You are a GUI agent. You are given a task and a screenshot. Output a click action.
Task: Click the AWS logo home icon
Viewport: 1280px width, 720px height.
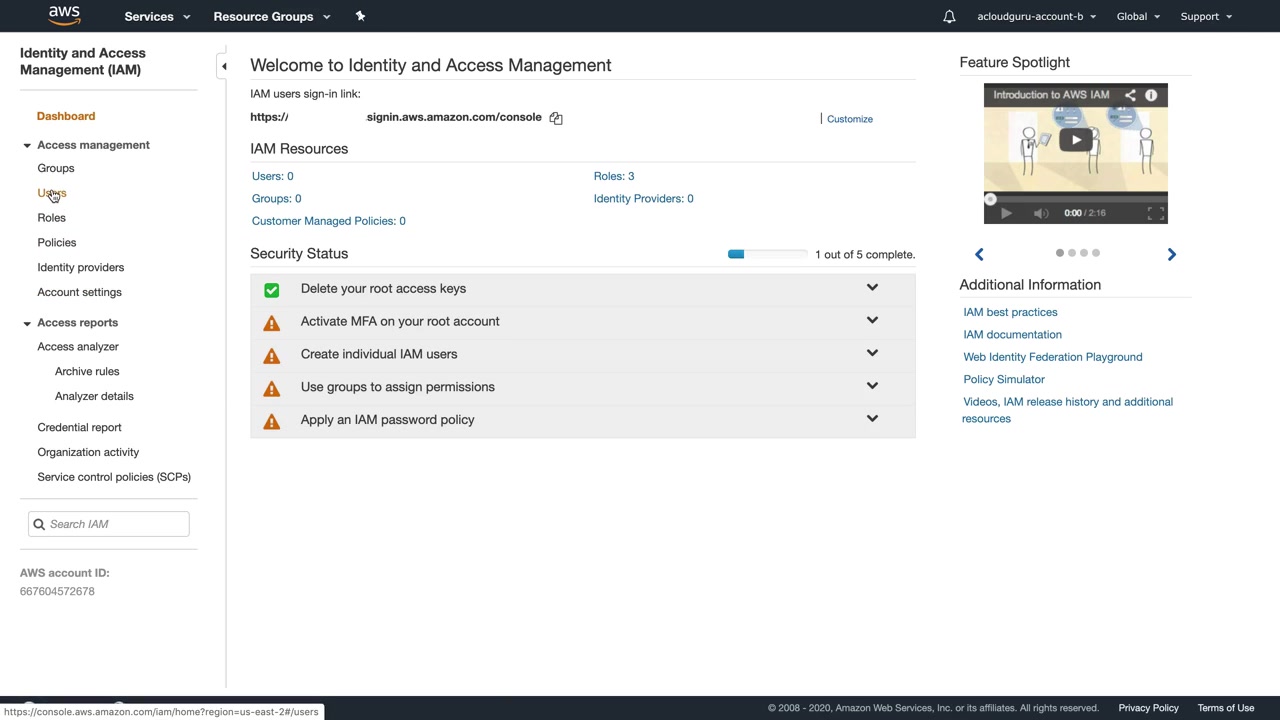[x=64, y=15]
